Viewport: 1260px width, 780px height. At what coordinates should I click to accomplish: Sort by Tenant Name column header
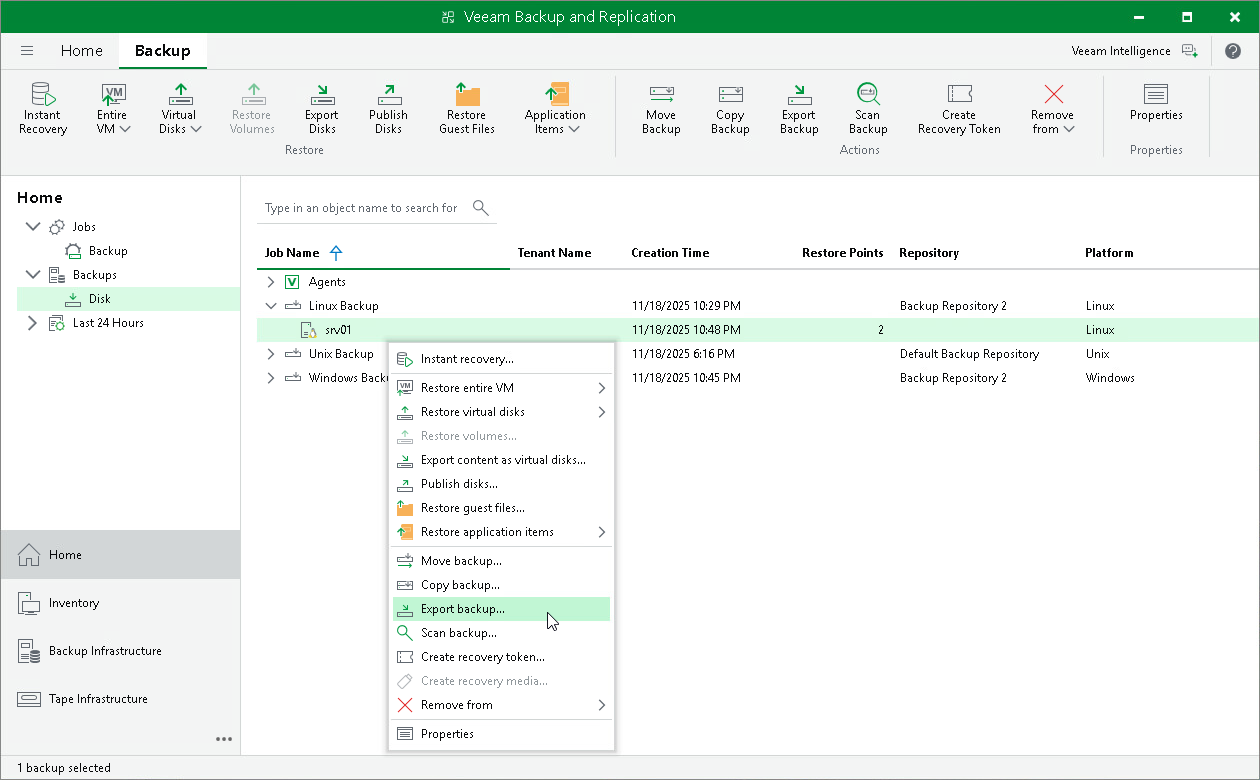click(x=554, y=253)
